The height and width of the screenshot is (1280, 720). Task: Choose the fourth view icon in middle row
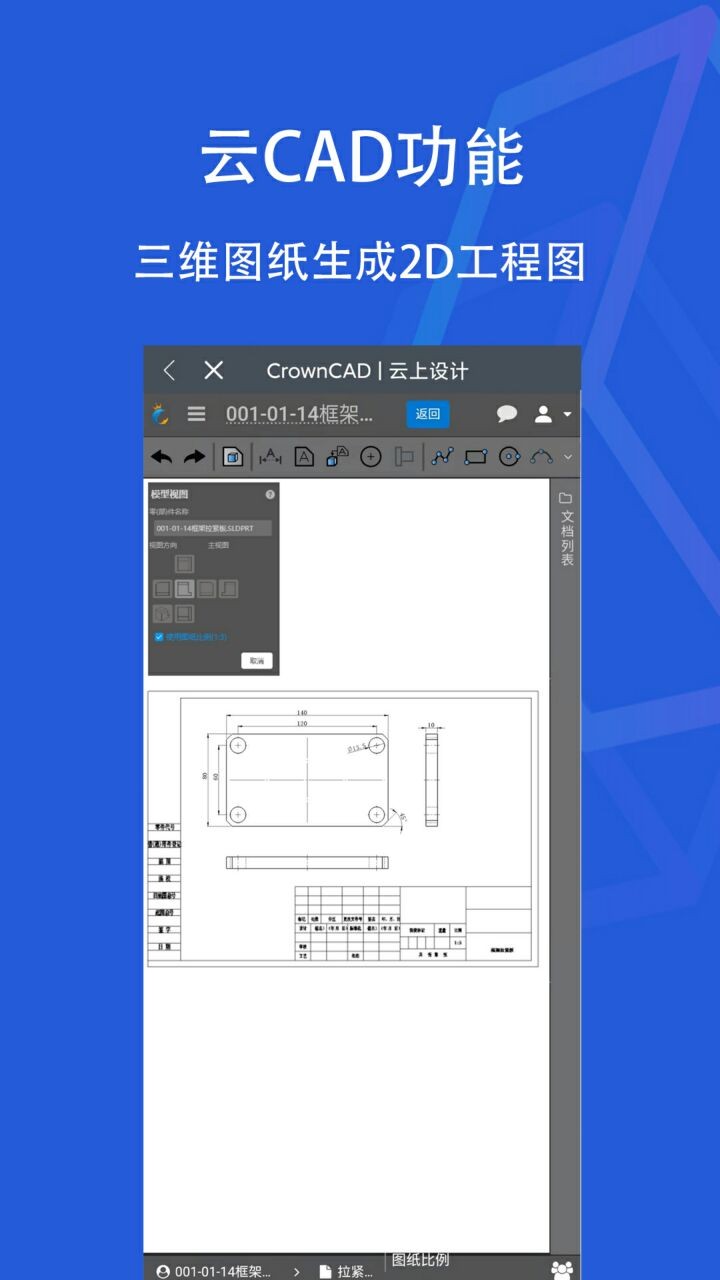click(x=229, y=589)
